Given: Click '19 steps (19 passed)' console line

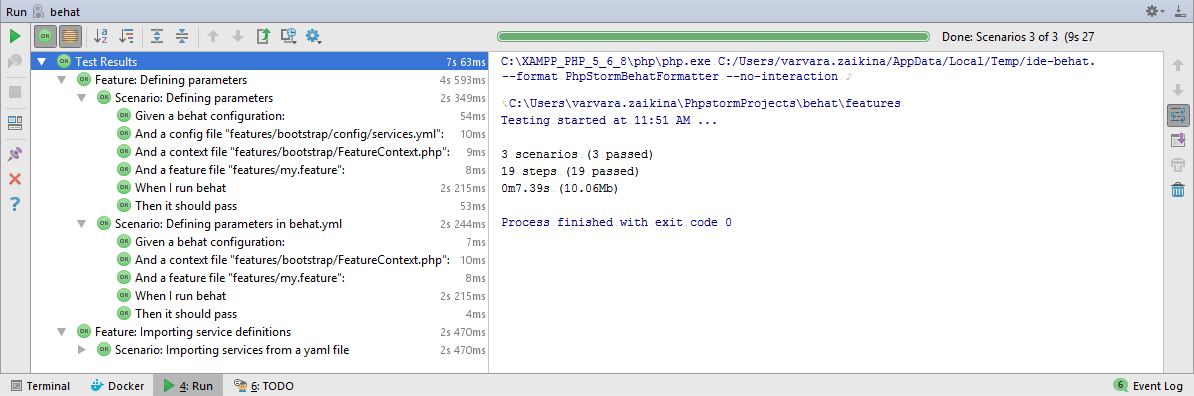Looking at the screenshot, I should [x=570, y=171].
